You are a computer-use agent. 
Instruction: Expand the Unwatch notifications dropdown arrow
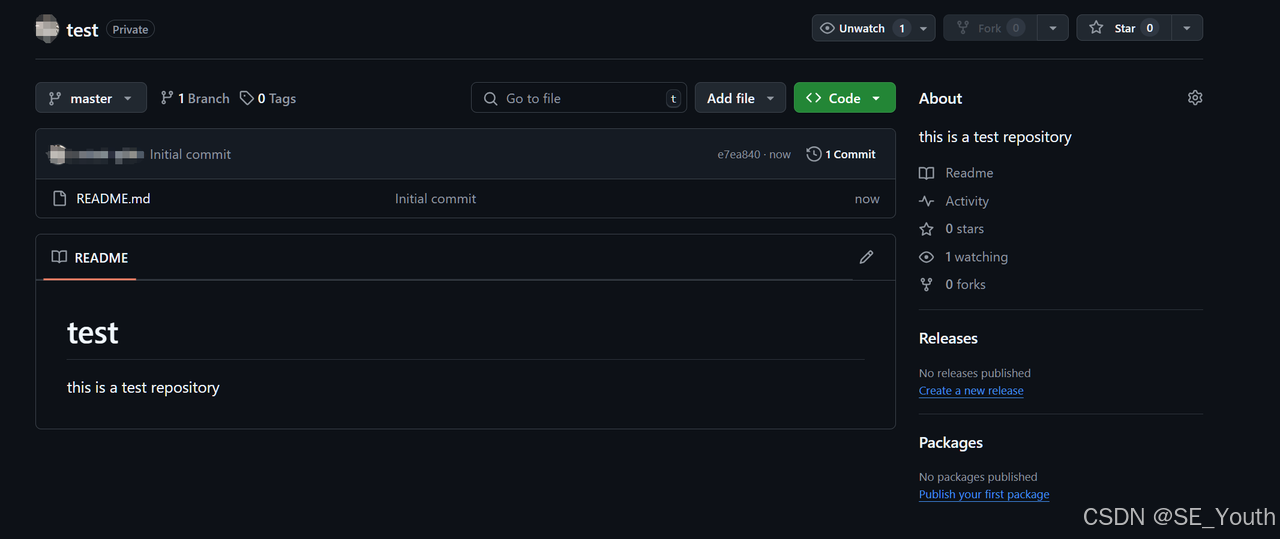[924, 28]
